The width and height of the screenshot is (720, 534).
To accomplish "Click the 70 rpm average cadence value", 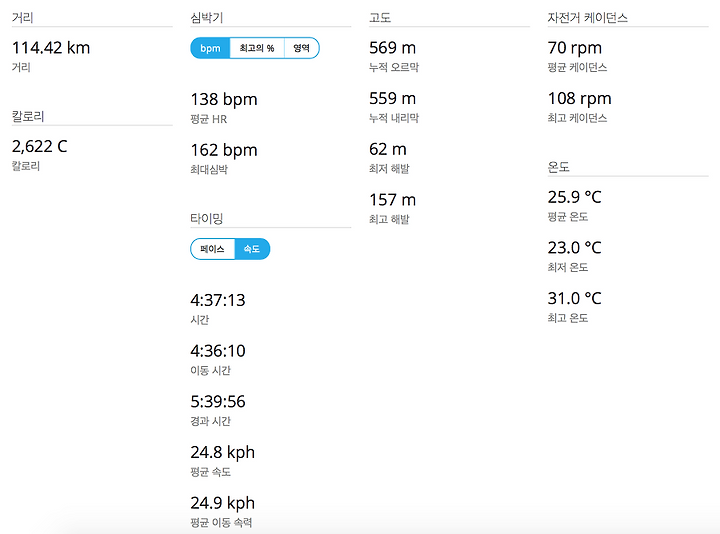I will coord(575,48).
